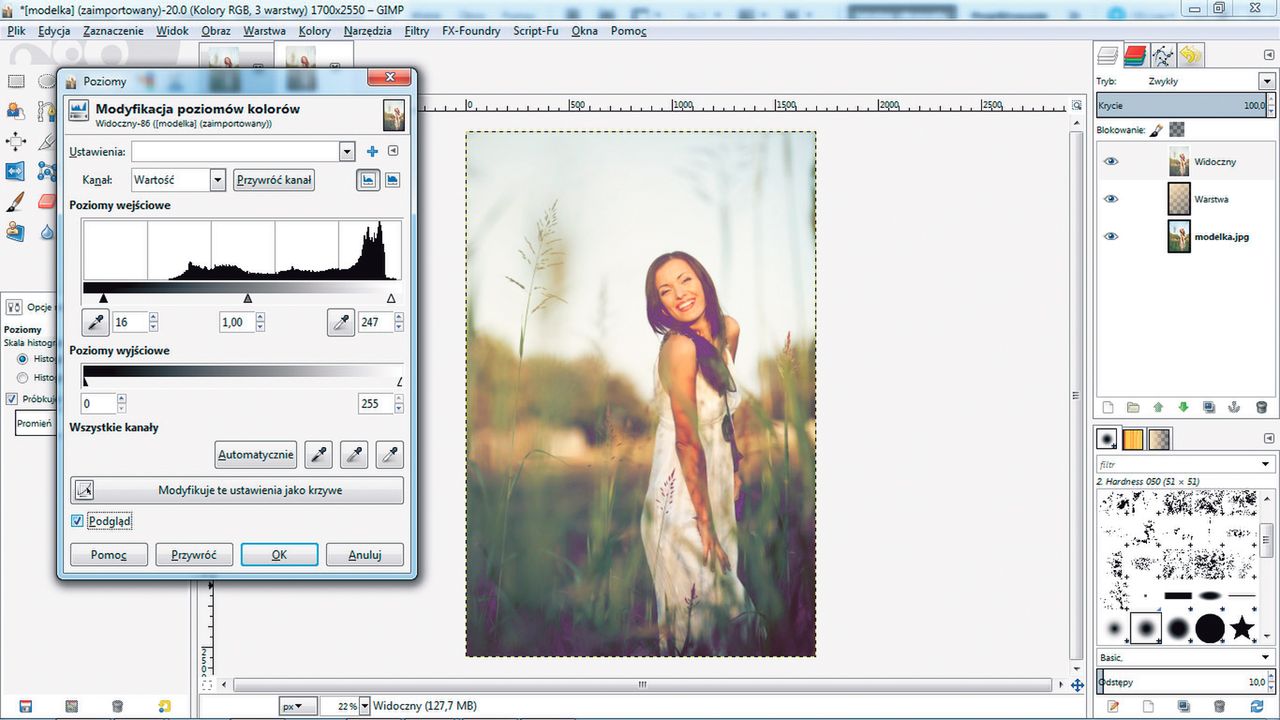
Task: Click Modyfikuje te ustawienia jako krzywe
Action: pyautogui.click(x=237, y=490)
